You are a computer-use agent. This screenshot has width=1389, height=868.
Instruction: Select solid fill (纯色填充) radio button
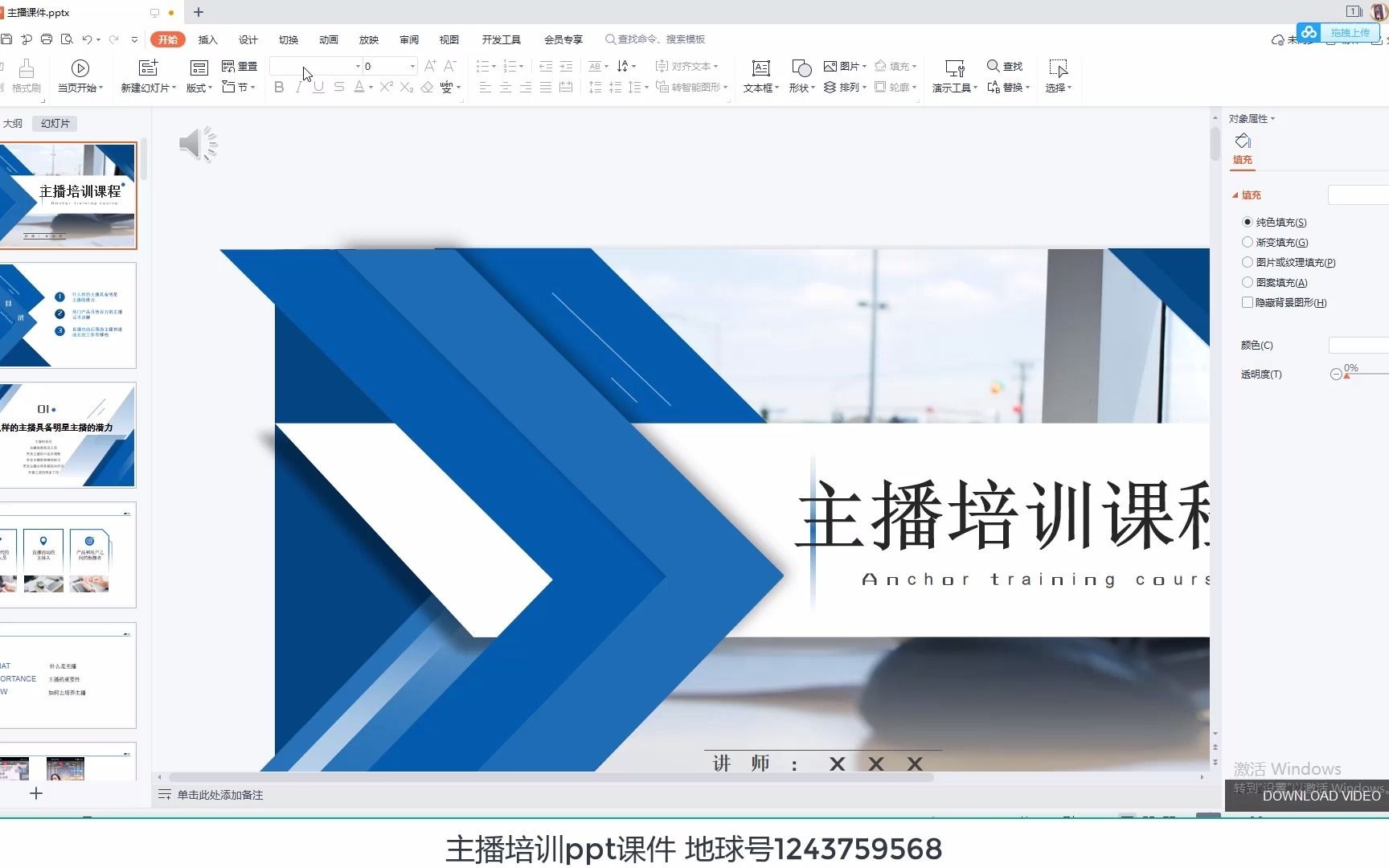tap(1248, 222)
